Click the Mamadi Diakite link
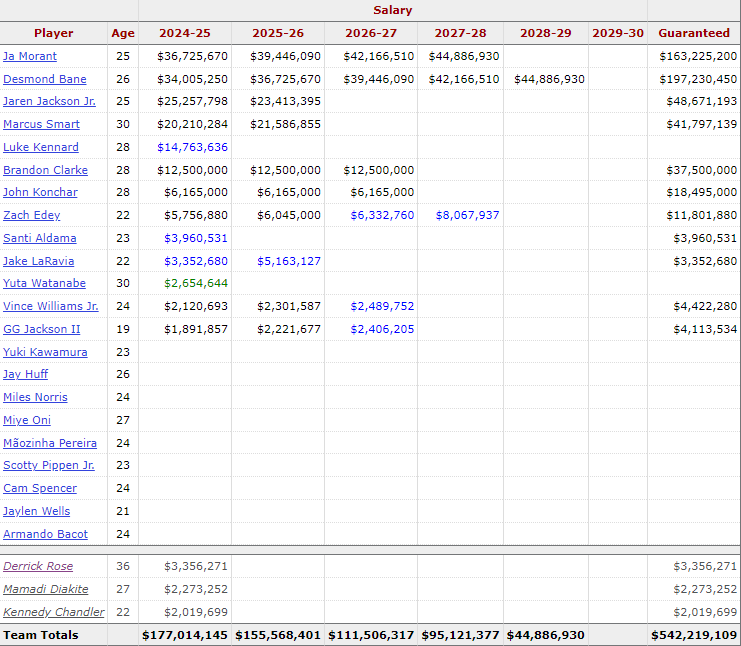The height and width of the screenshot is (646, 741). click(x=46, y=589)
